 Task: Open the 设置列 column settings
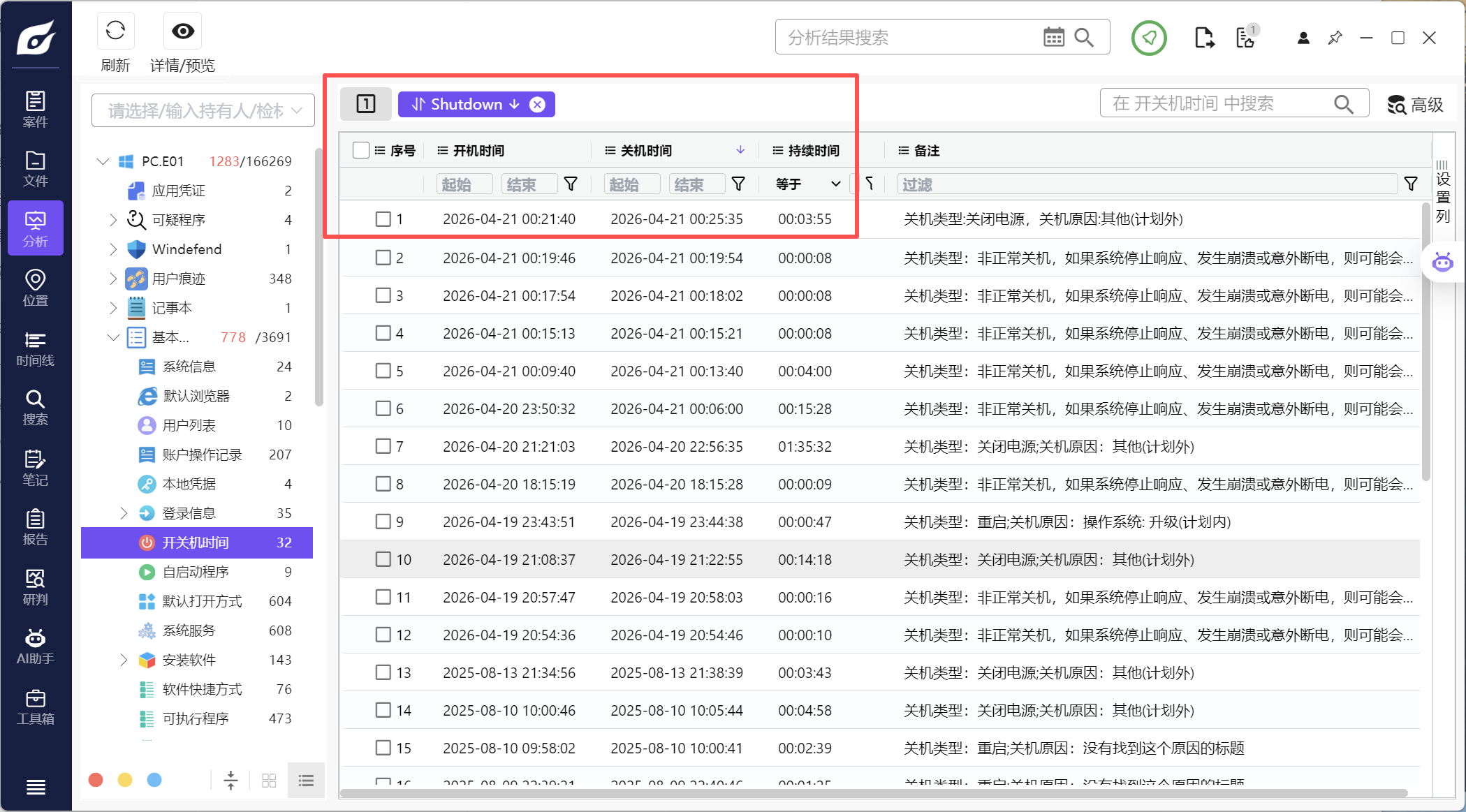click(1443, 193)
